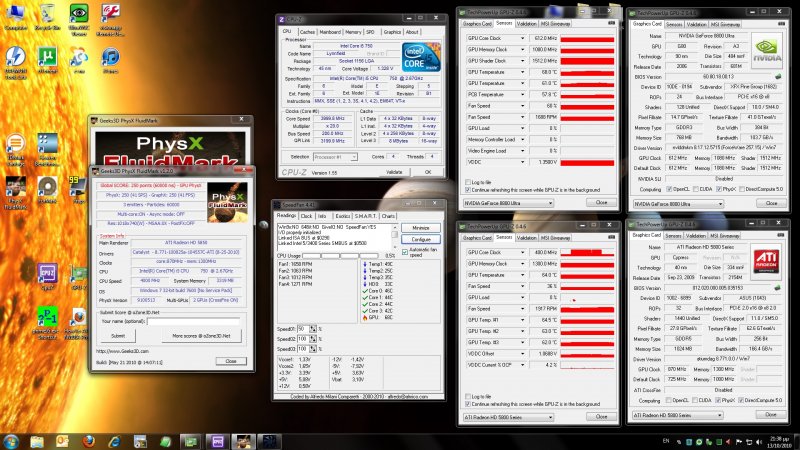Toggle the PhysX checkbox in NVIDIA GPU-Z
Screen dimensions: 800x450
(719, 189)
